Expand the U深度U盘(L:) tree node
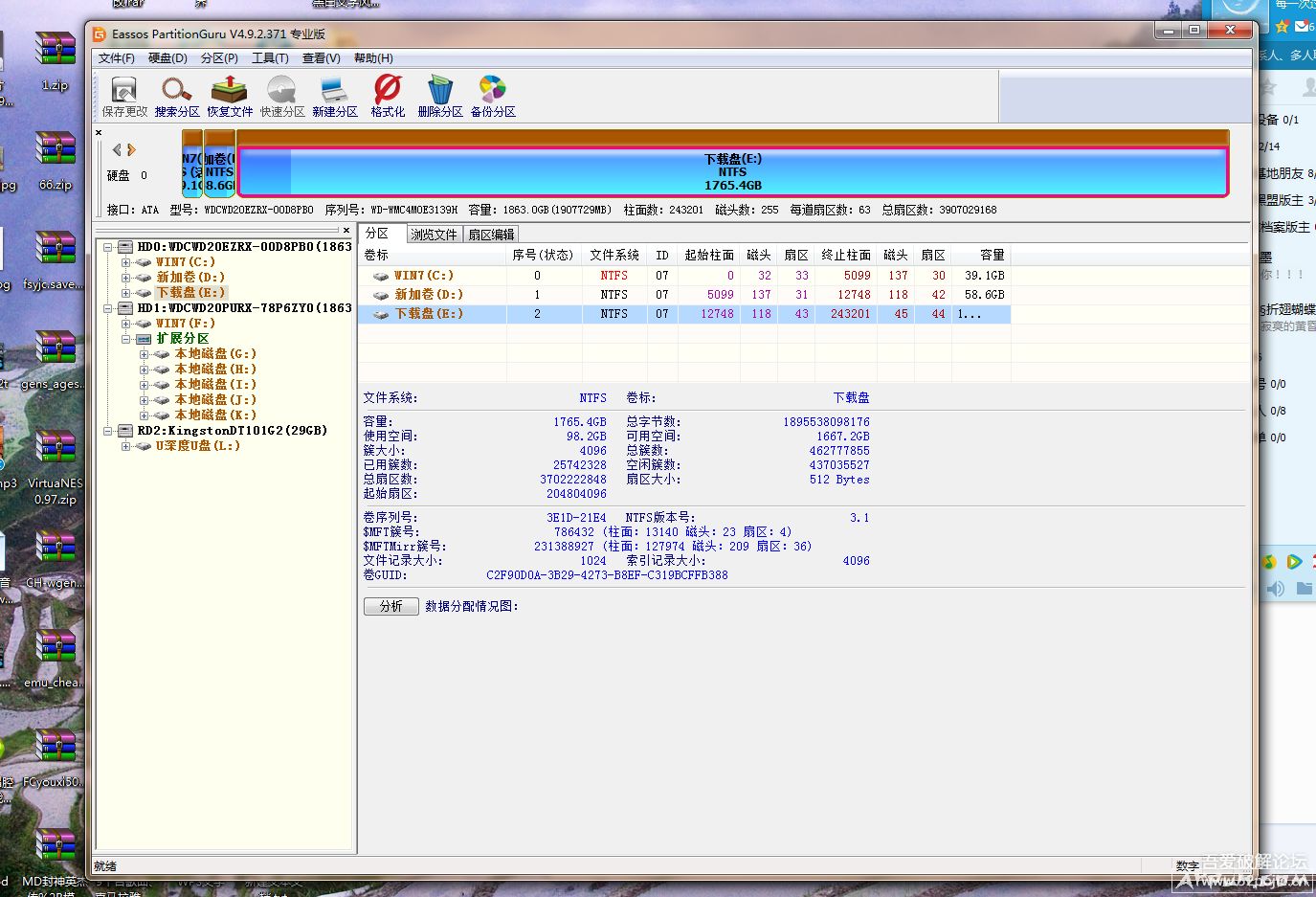The width and height of the screenshot is (1316, 897). pyautogui.click(x=125, y=446)
